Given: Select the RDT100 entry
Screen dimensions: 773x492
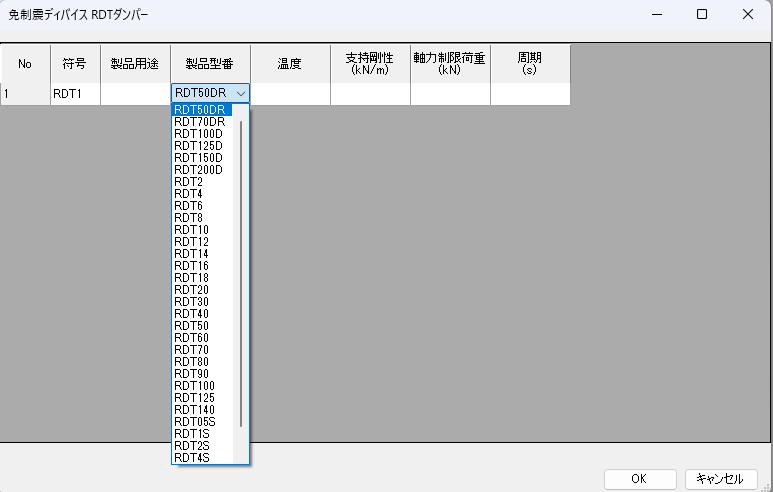Looking at the screenshot, I should (x=202, y=386).
